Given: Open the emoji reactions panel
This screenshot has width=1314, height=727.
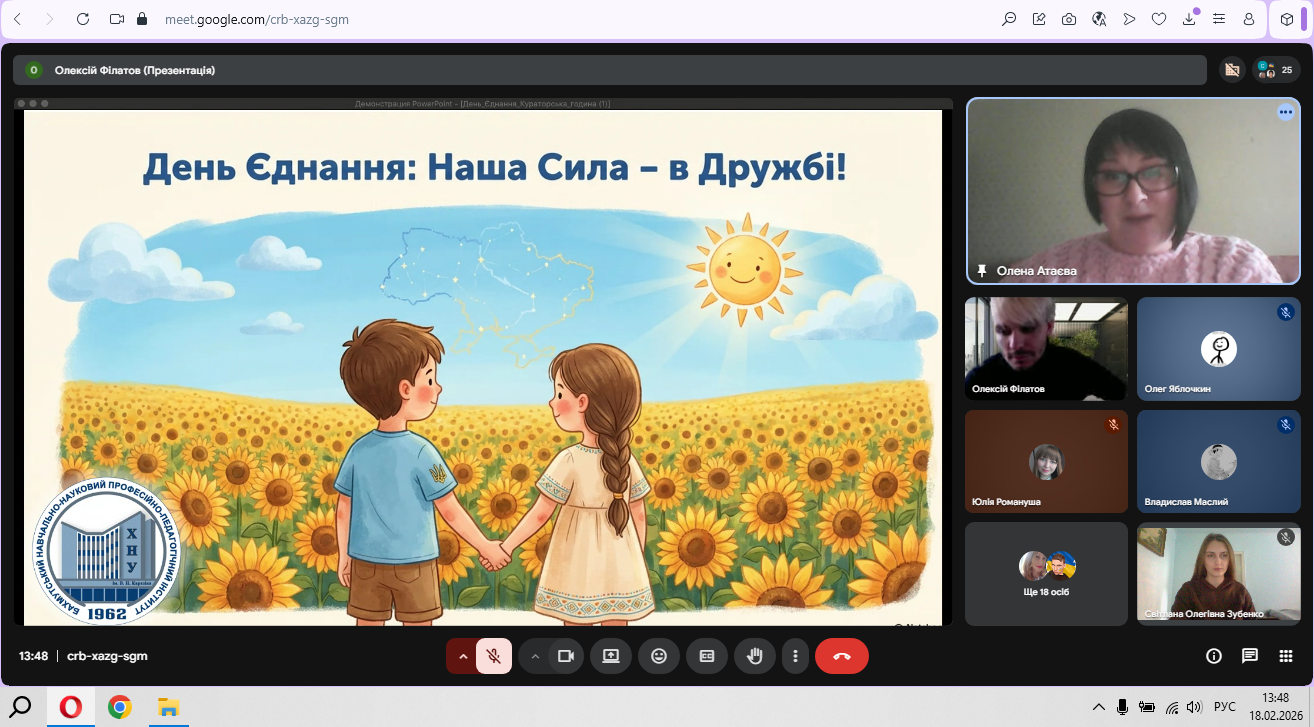Looking at the screenshot, I should point(659,656).
